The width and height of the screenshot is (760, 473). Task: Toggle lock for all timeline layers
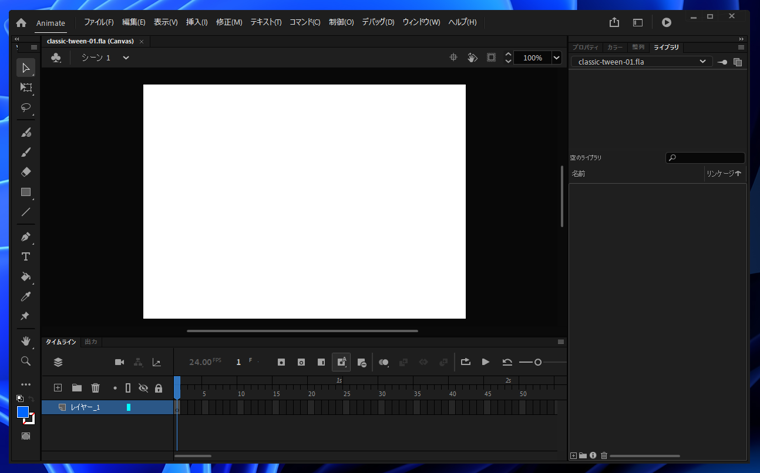[158, 388]
